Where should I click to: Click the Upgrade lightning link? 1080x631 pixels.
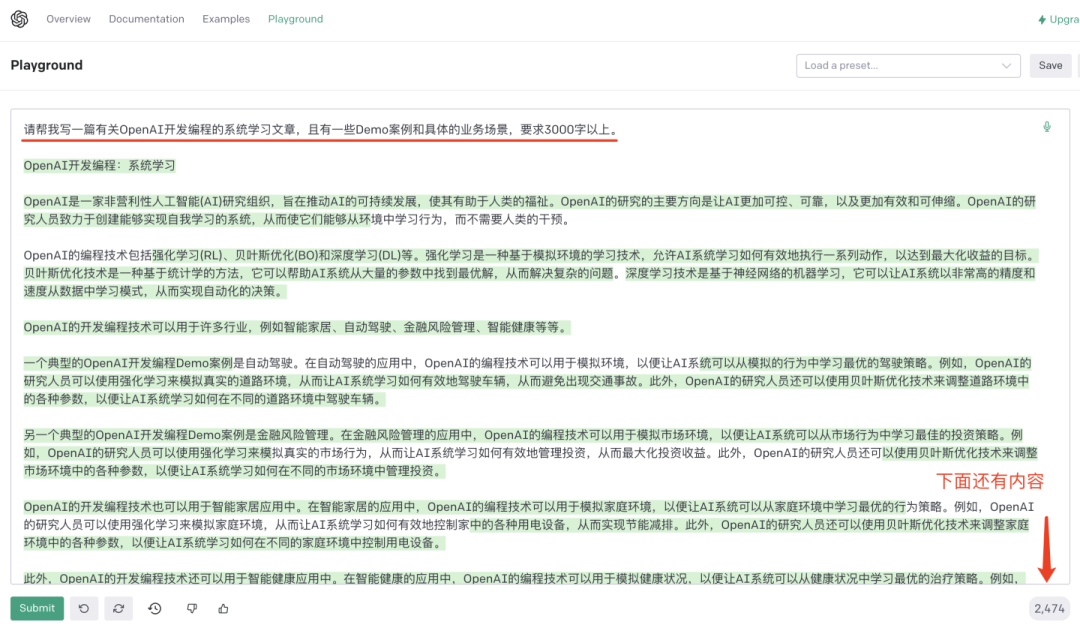pyautogui.click(x=1059, y=19)
